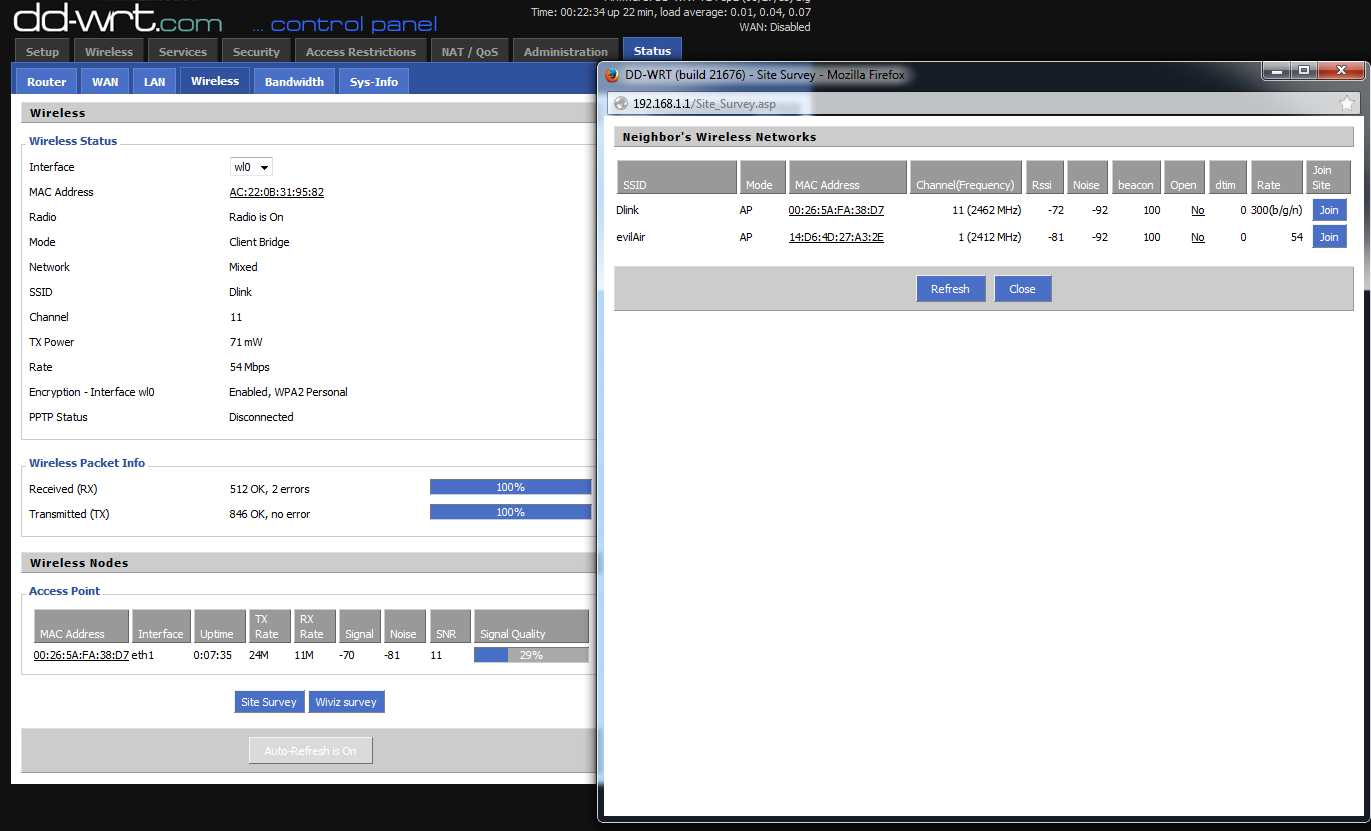Click the Received (RX) 100% progress bar
Image resolution: width=1371 pixels, height=831 pixels.
click(x=511, y=487)
